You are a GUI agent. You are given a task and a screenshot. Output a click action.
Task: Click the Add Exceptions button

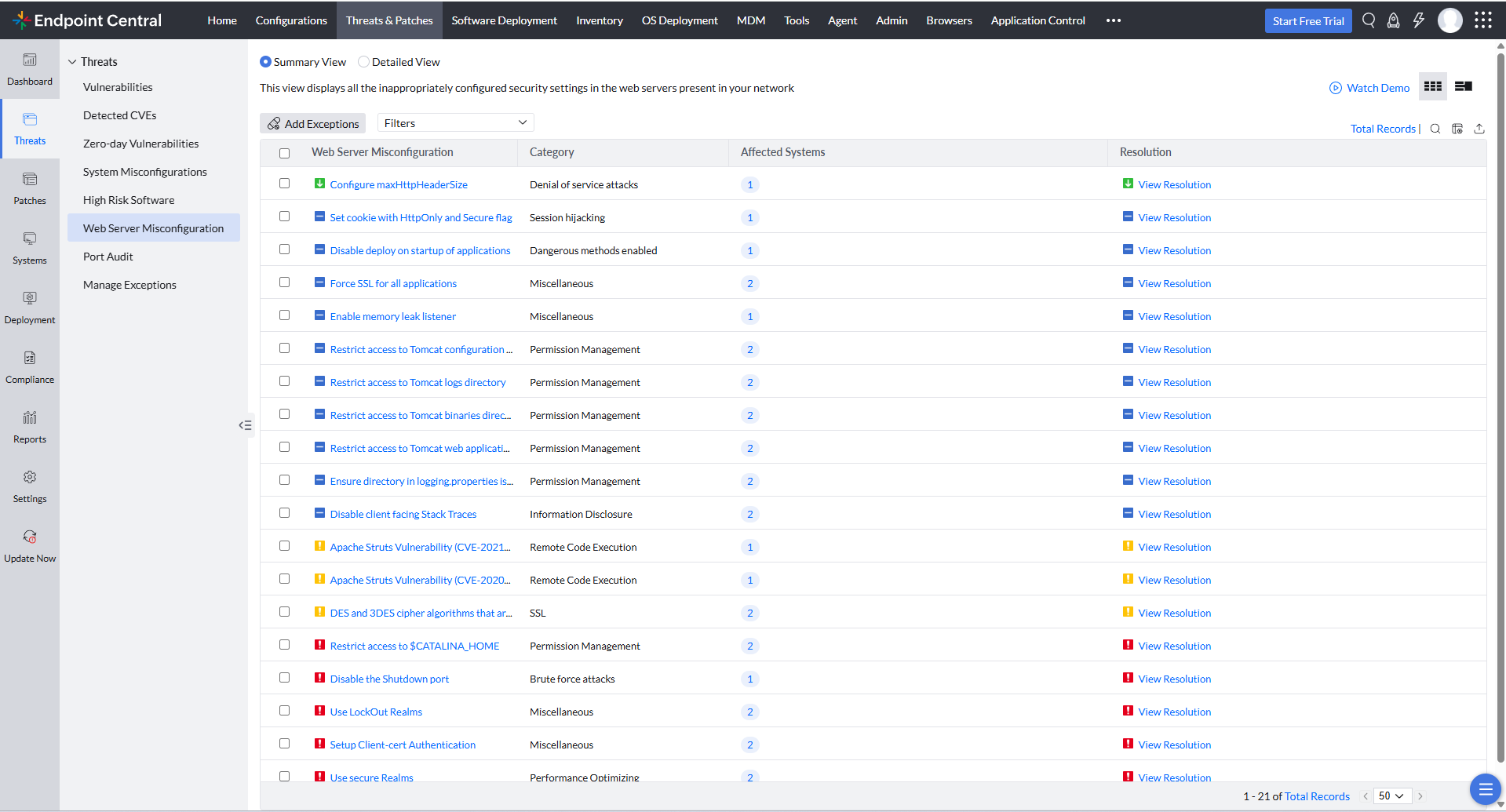(313, 123)
